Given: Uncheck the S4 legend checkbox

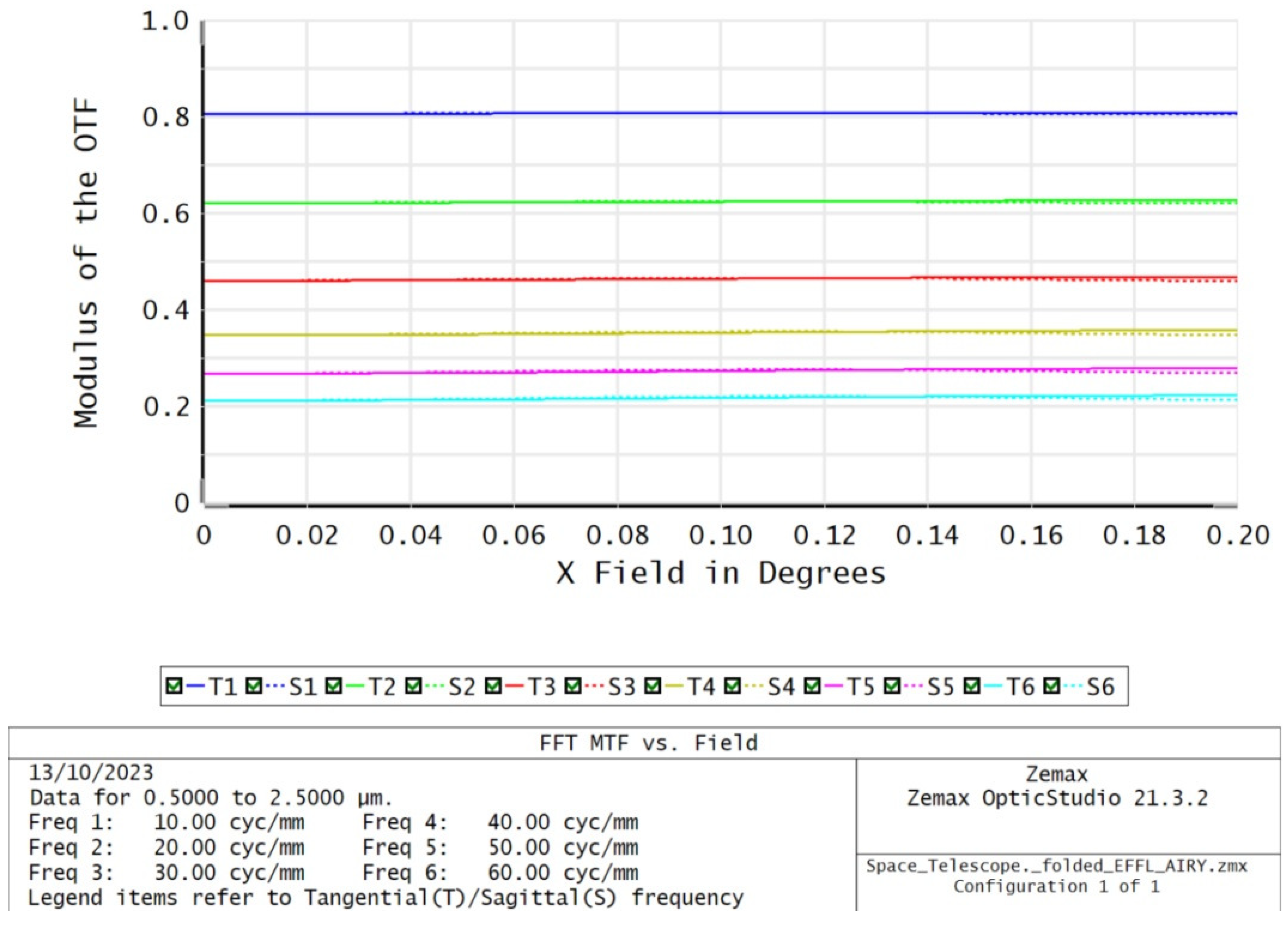Looking at the screenshot, I should tap(733, 686).
